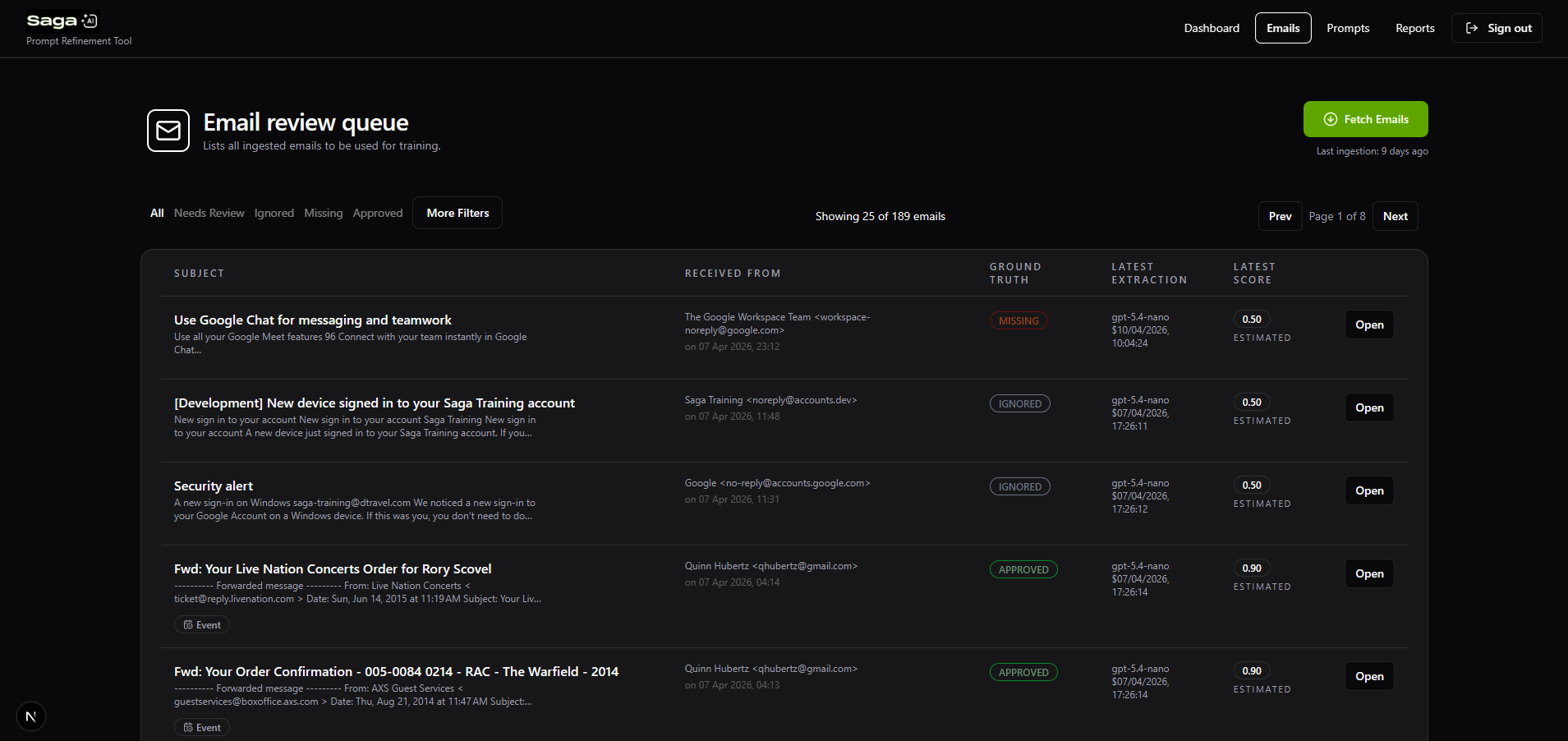The height and width of the screenshot is (741, 1568).
Task: Click APPROVED badge for Live Nation order
Action: [x=1023, y=569]
